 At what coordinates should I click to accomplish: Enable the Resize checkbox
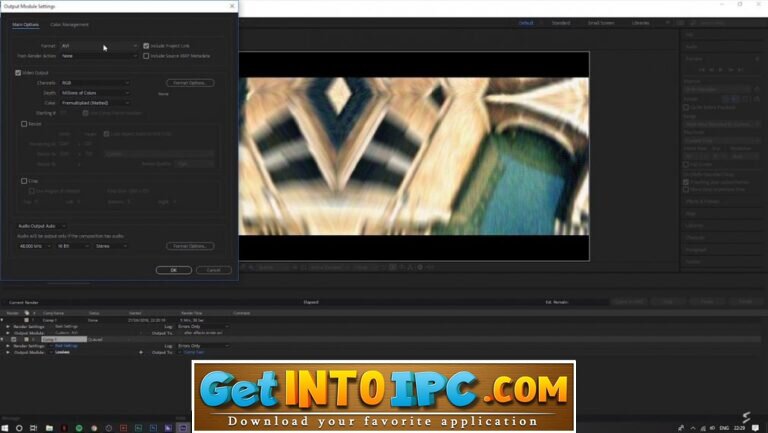(x=24, y=124)
